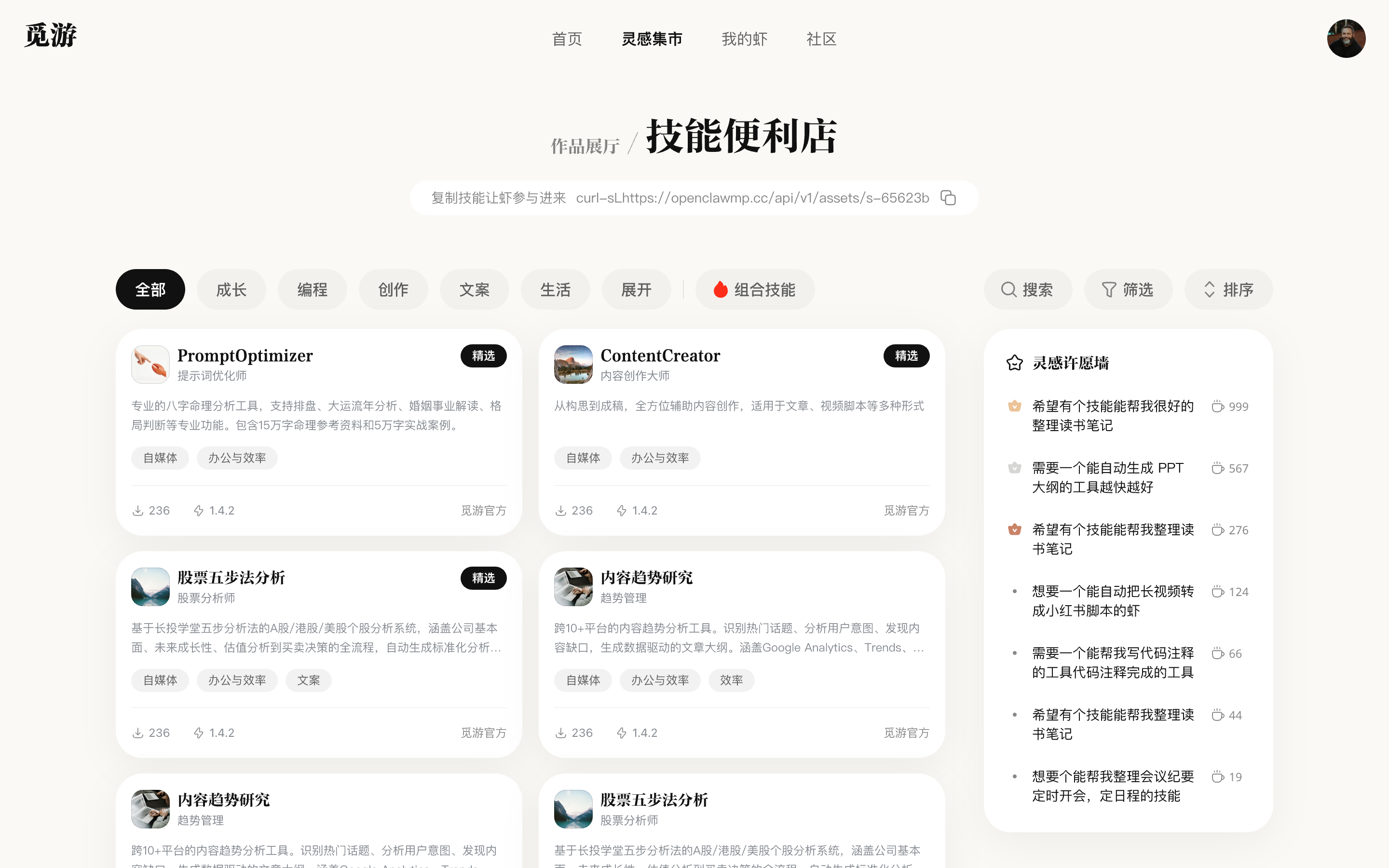Follow the 作品展厅 breadcrumb link
The image size is (1389, 868).
(585, 146)
